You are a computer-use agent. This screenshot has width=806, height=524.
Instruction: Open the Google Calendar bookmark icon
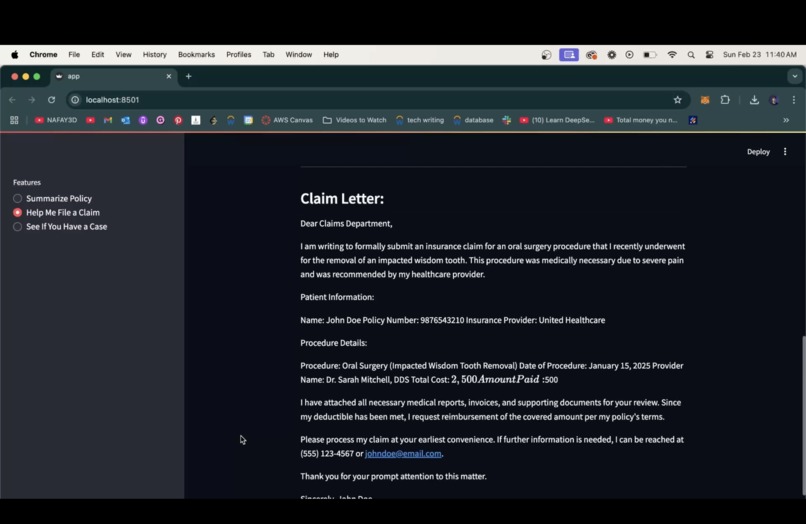[248, 120]
